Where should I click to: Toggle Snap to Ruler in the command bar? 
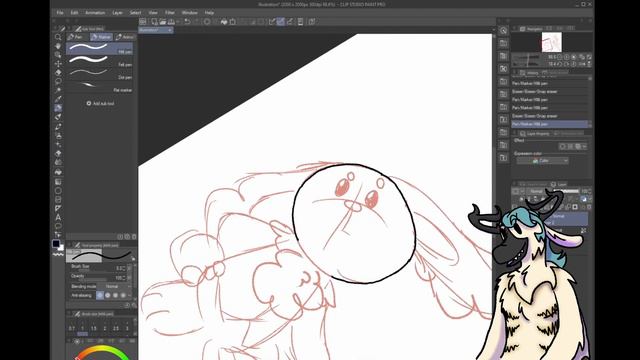point(272,22)
